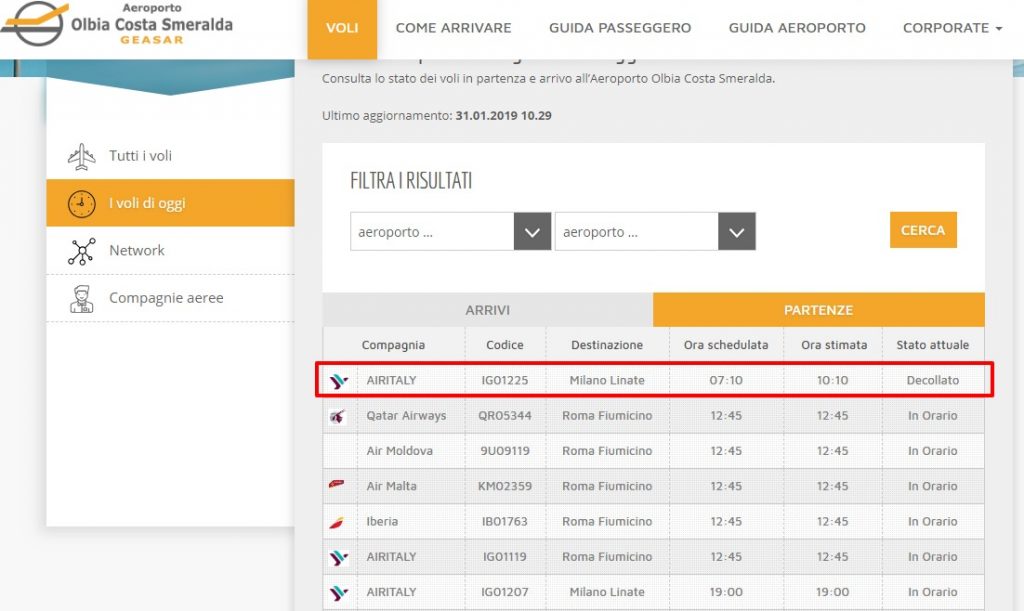Click the second aeroporto input field
This screenshot has height=611, width=1024.
click(637, 232)
